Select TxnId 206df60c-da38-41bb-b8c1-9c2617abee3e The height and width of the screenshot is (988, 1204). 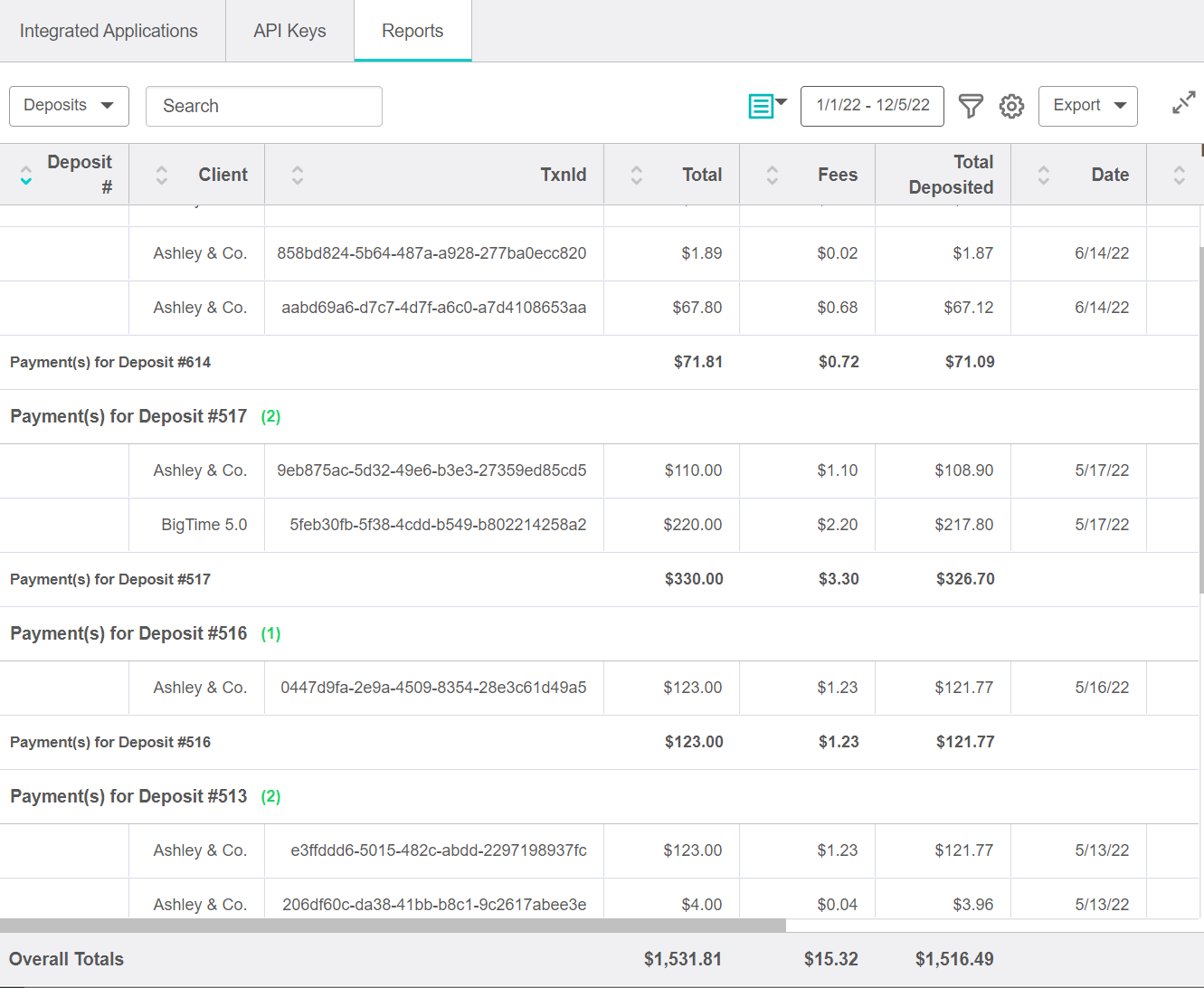click(x=434, y=905)
